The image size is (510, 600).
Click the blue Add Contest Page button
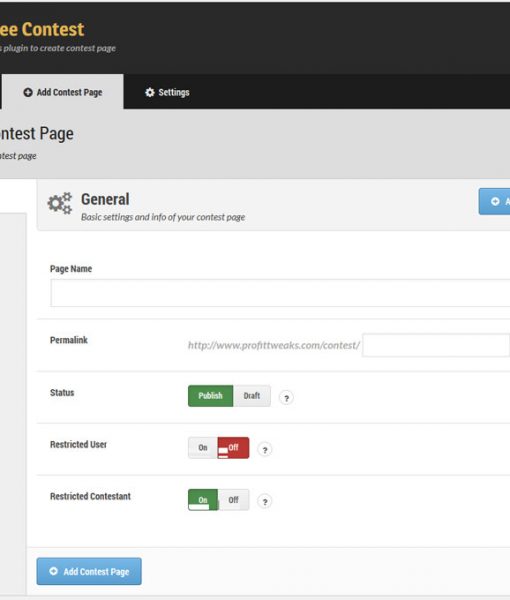point(89,571)
